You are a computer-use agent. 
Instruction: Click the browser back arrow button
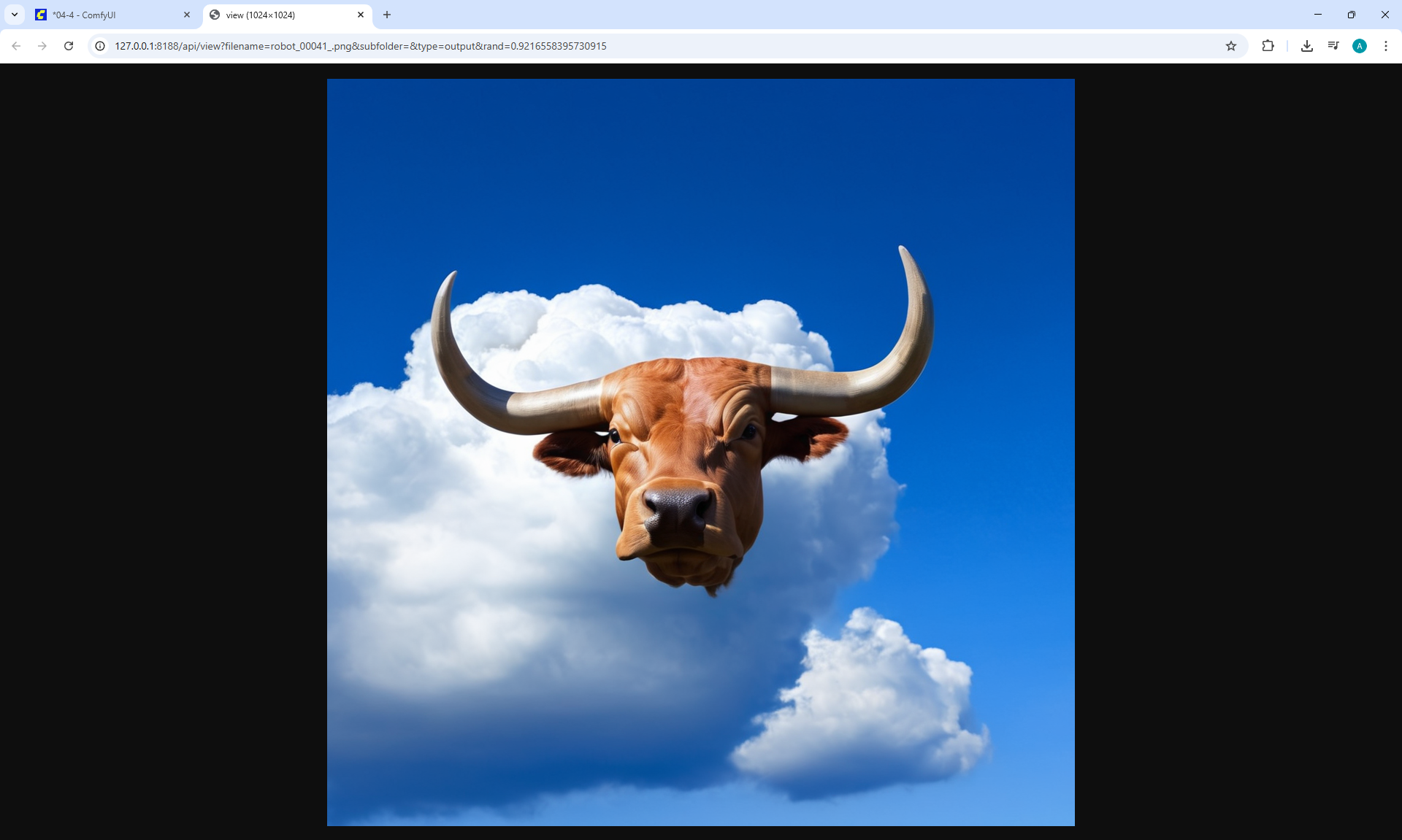tap(16, 46)
